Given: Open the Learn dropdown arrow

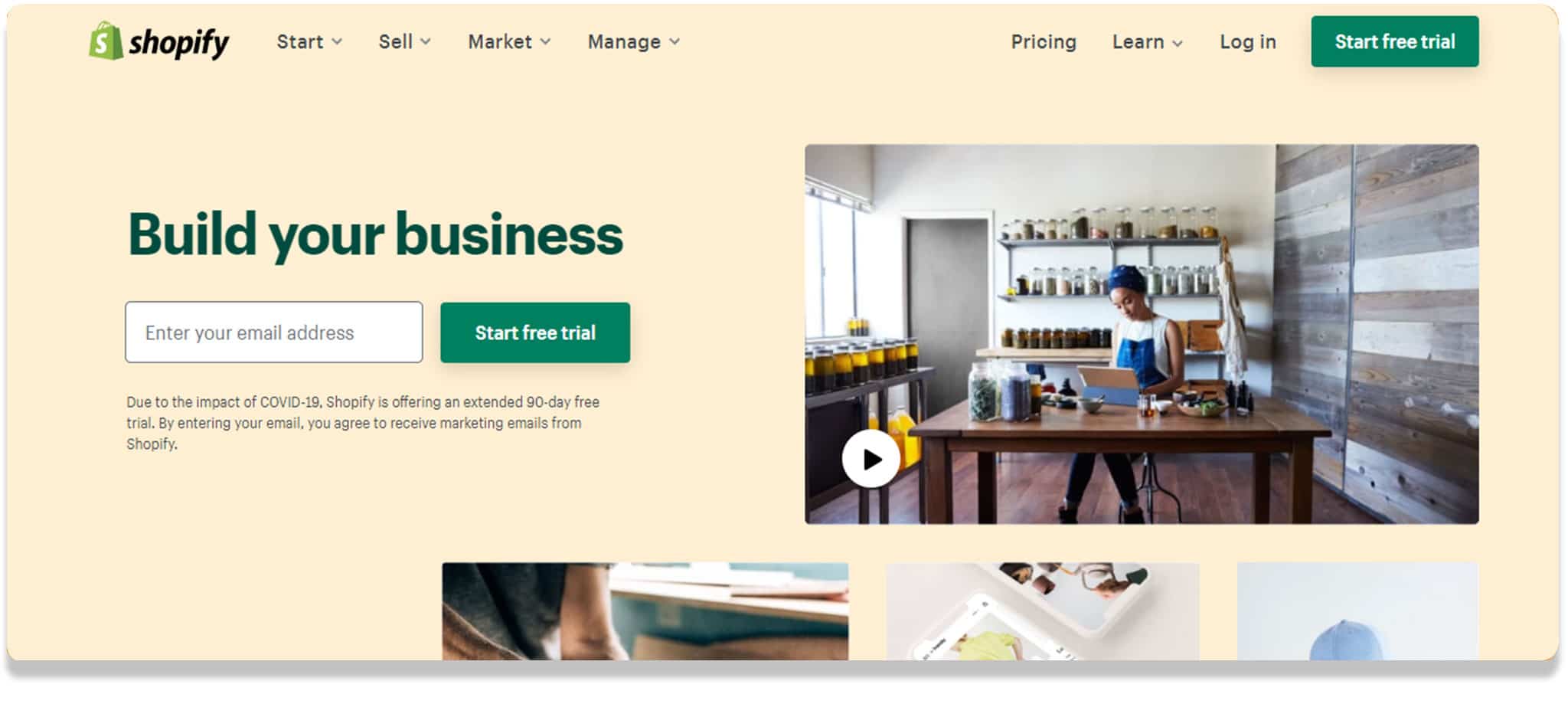Looking at the screenshot, I should click(1178, 44).
